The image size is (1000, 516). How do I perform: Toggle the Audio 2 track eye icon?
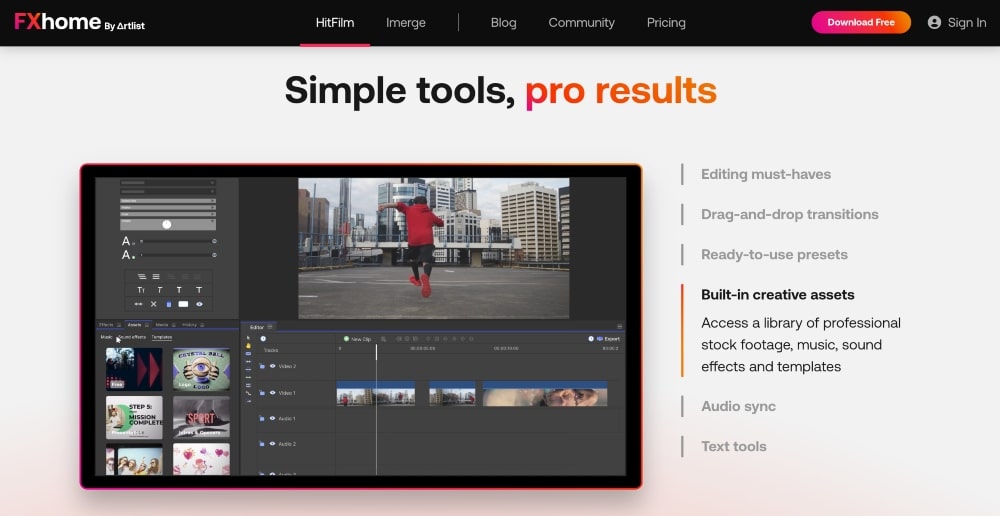click(x=272, y=443)
